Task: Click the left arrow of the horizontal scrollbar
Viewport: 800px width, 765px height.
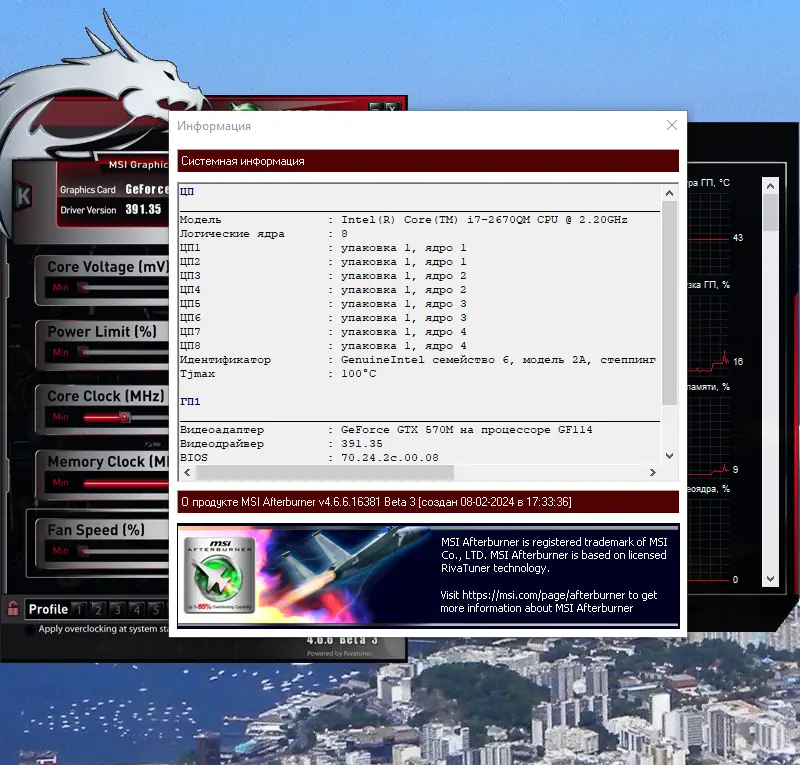Action: point(187,473)
